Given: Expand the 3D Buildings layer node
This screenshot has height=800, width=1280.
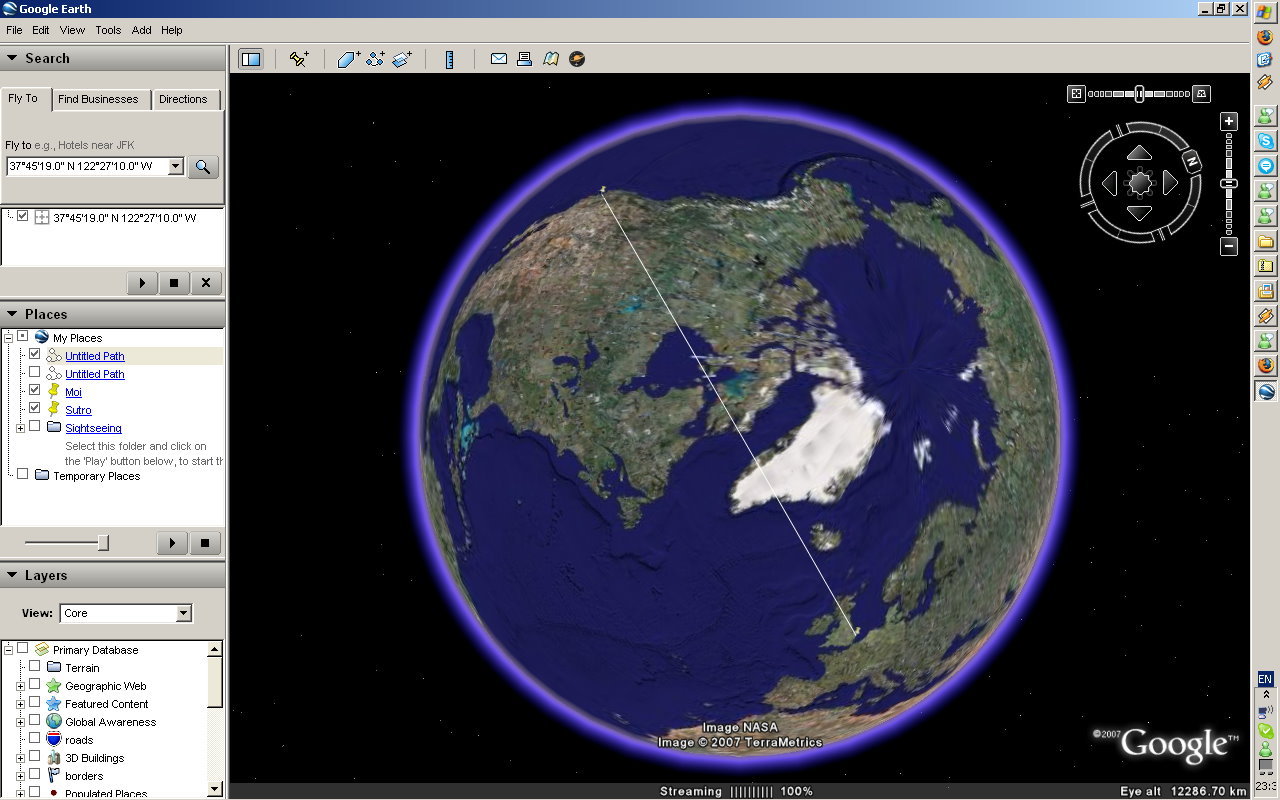Looking at the screenshot, I should click(x=20, y=758).
